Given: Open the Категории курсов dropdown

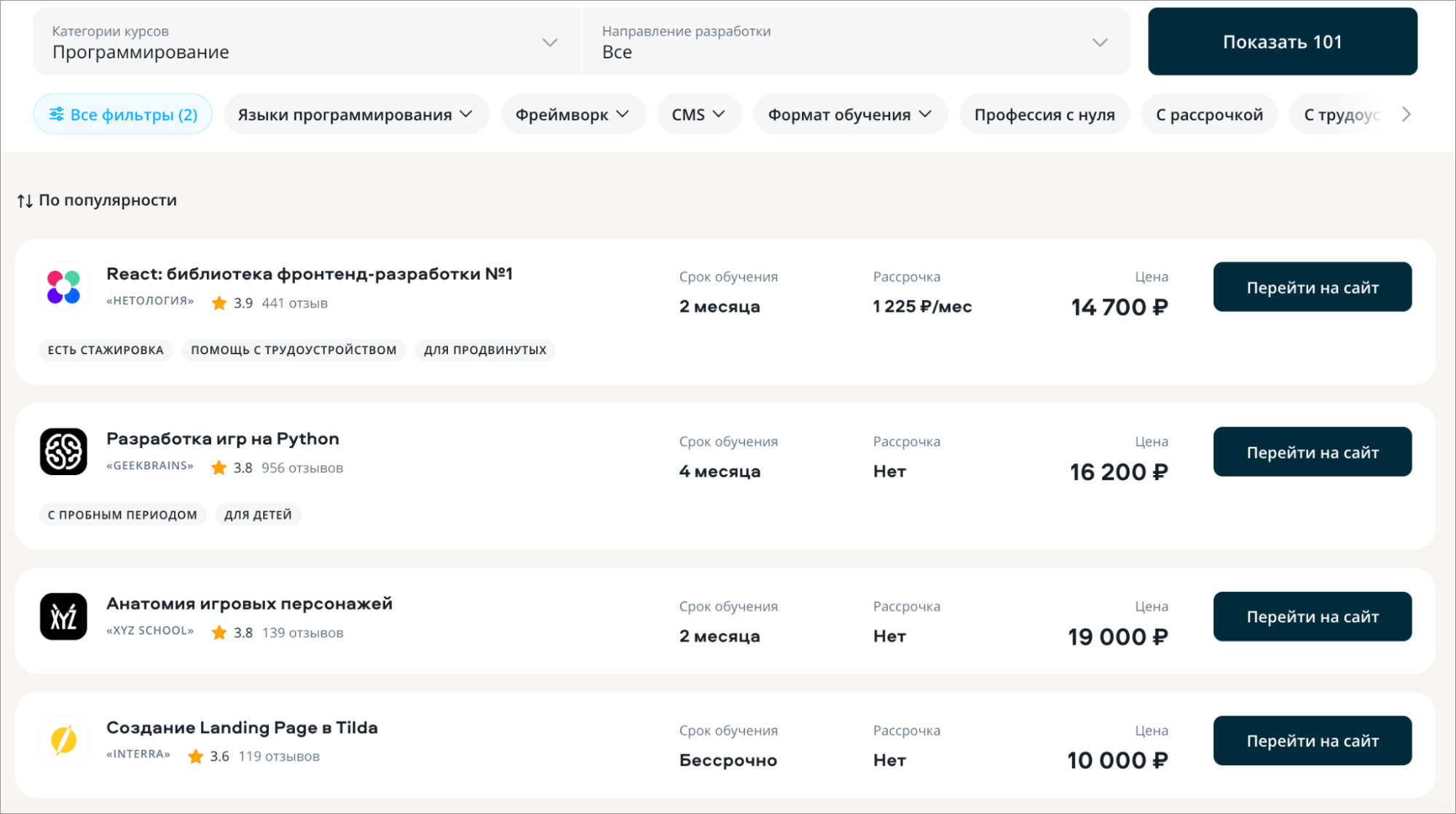Looking at the screenshot, I should (x=306, y=42).
